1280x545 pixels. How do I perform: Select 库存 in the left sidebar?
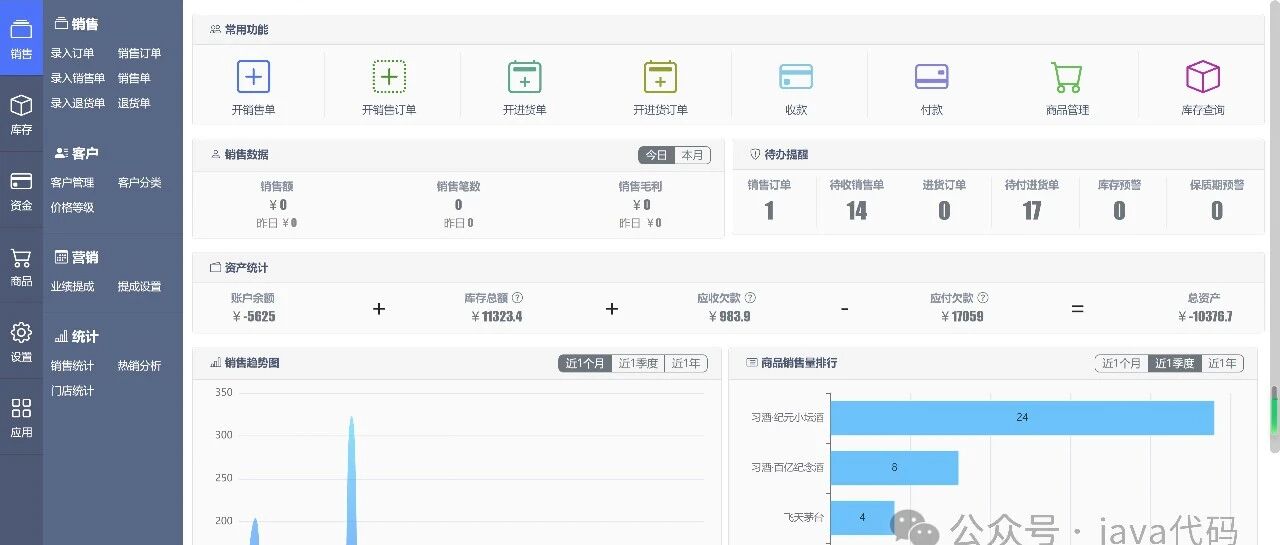click(21, 114)
